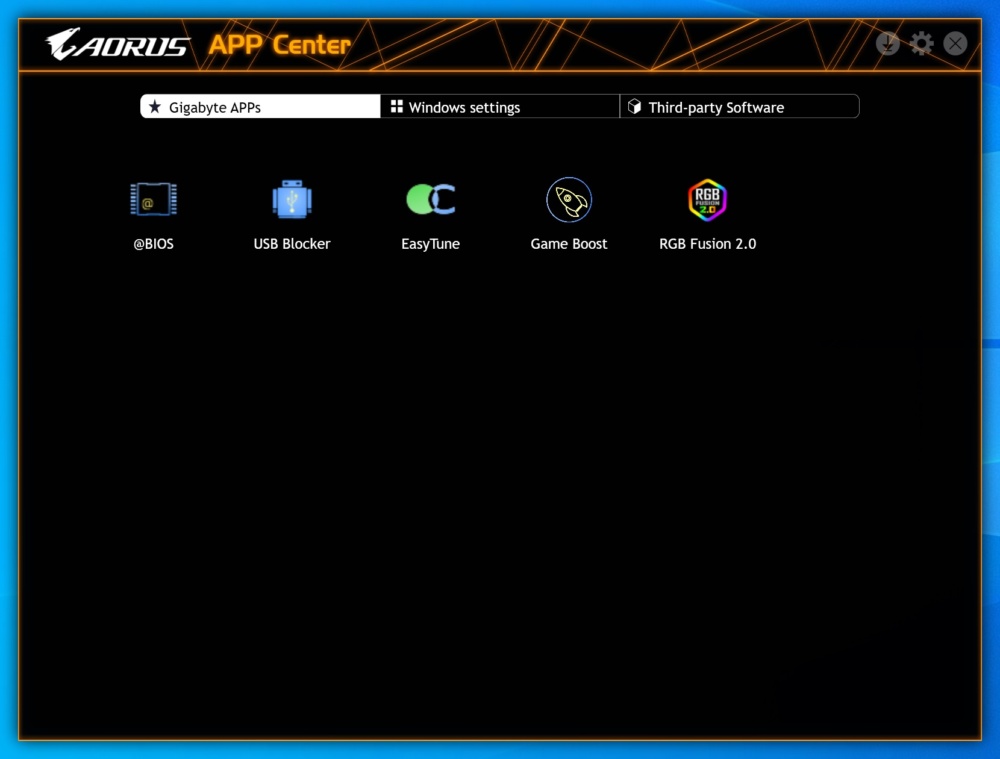Click the star icon on Gigabyte APPs

coord(154,107)
